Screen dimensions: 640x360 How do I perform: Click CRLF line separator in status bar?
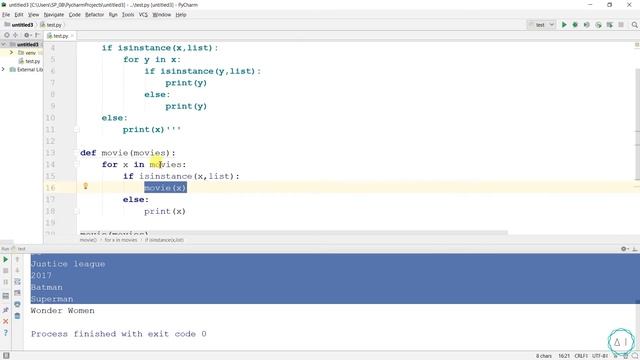coord(581,356)
